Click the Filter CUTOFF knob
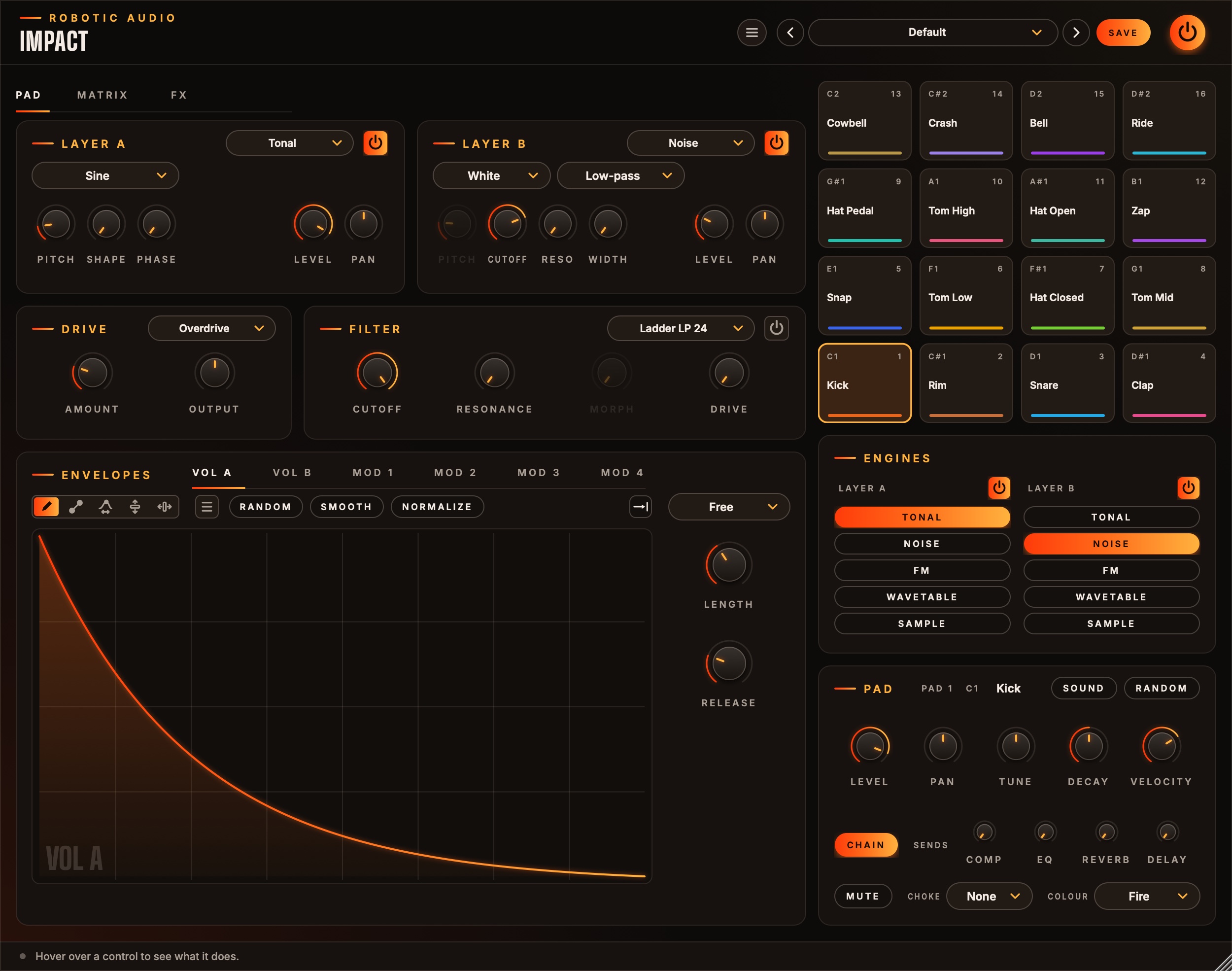 [x=377, y=373]
